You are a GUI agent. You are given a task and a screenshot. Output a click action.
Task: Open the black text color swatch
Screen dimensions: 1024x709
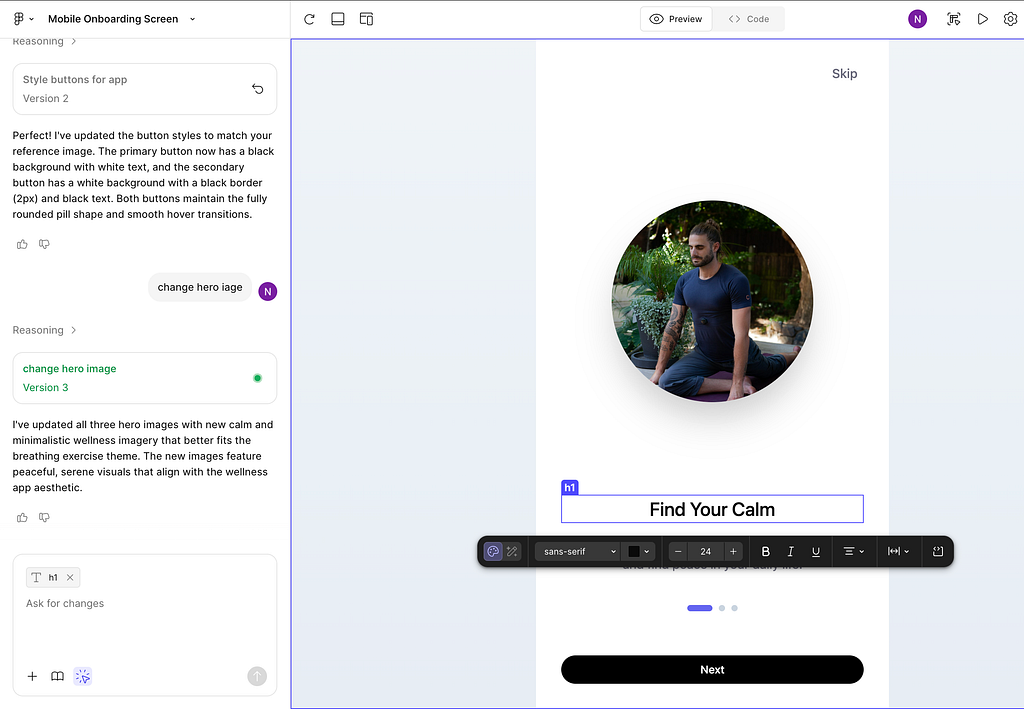point(638,551)
